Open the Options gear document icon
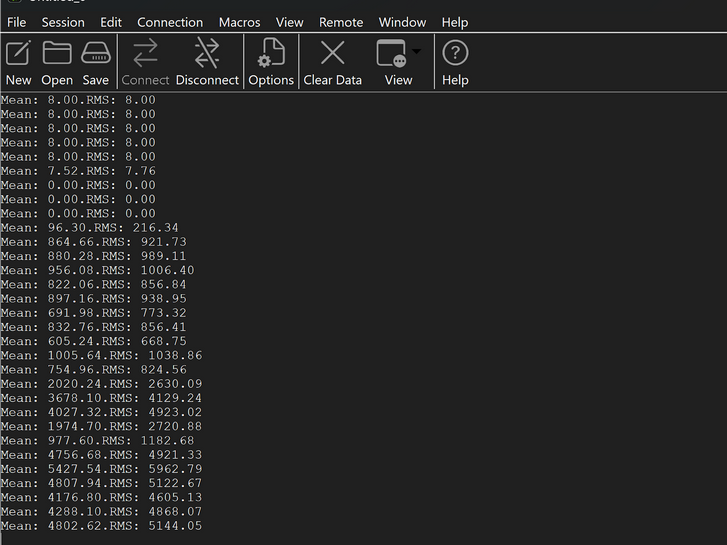727x545 pixels. click(x=271, y=53)
